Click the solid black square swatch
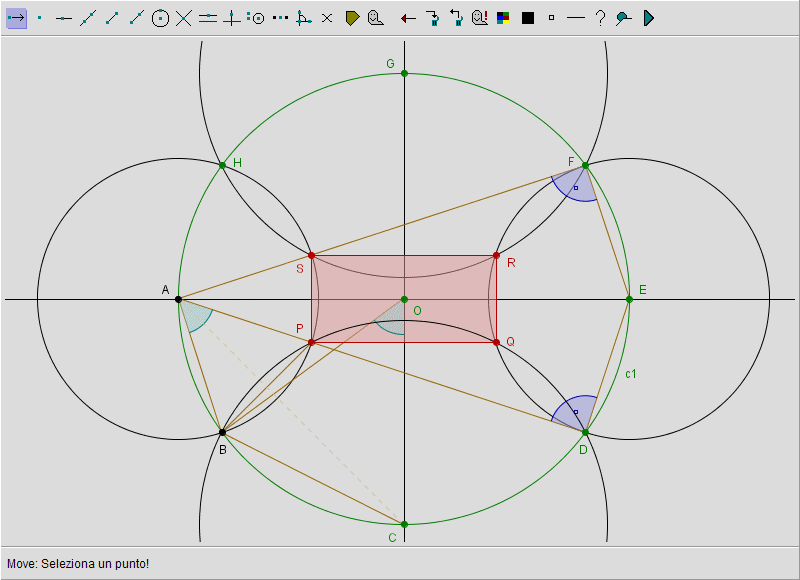This screenshot has height=580, width=800. point(528,18)
